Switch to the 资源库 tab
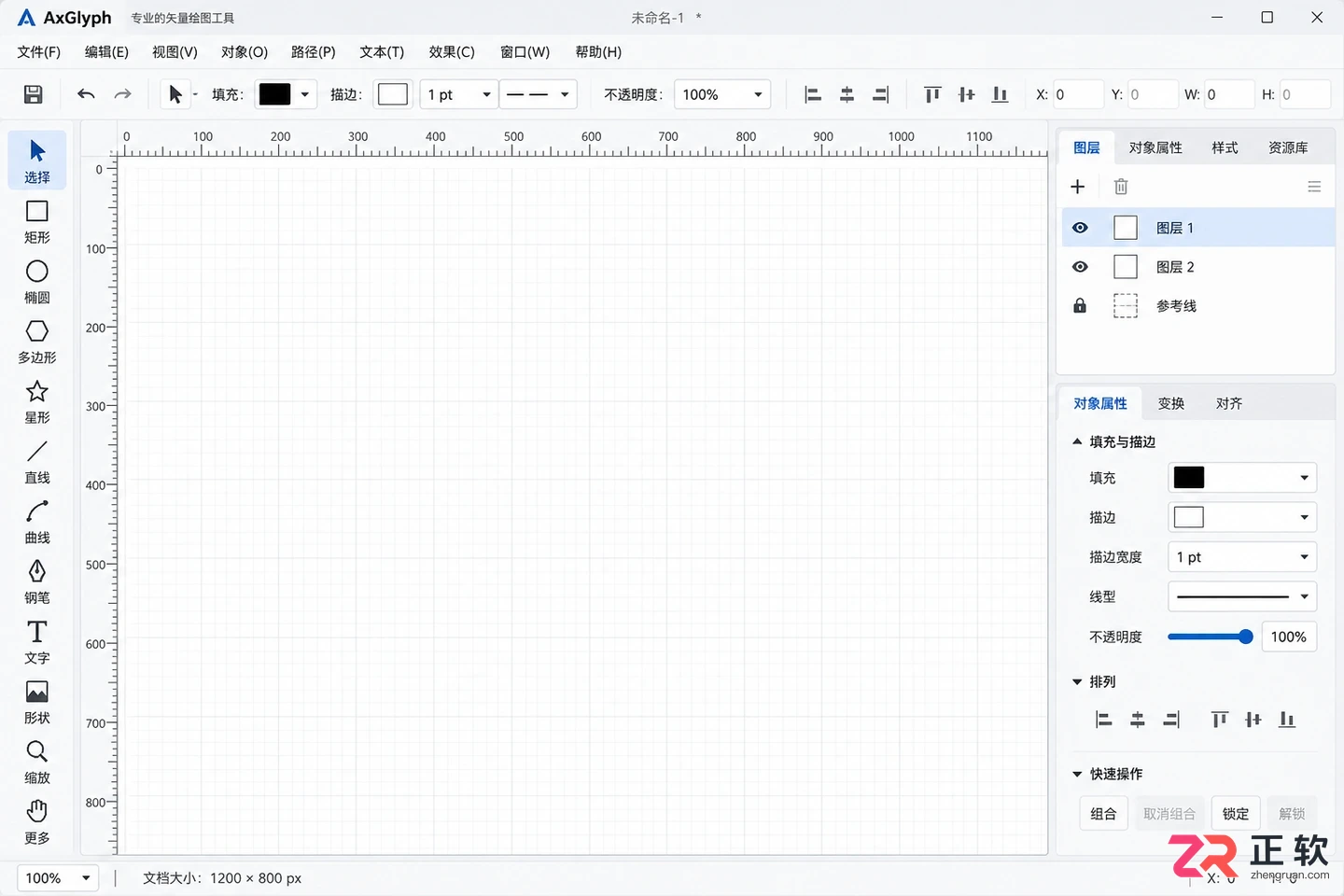Screen dimensions: 1344x896 [1288, 147]
